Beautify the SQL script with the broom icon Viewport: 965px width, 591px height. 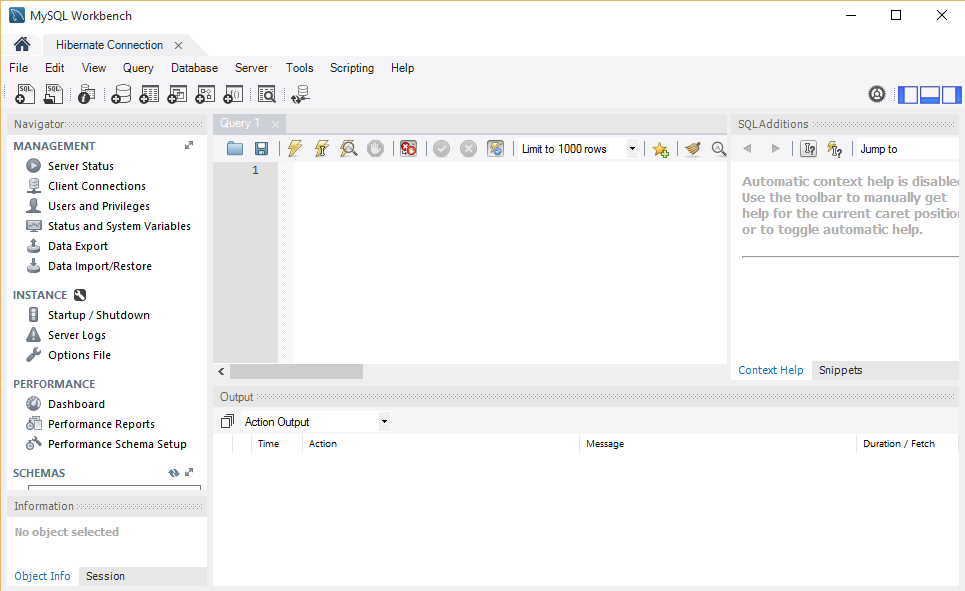pos(692,148)
